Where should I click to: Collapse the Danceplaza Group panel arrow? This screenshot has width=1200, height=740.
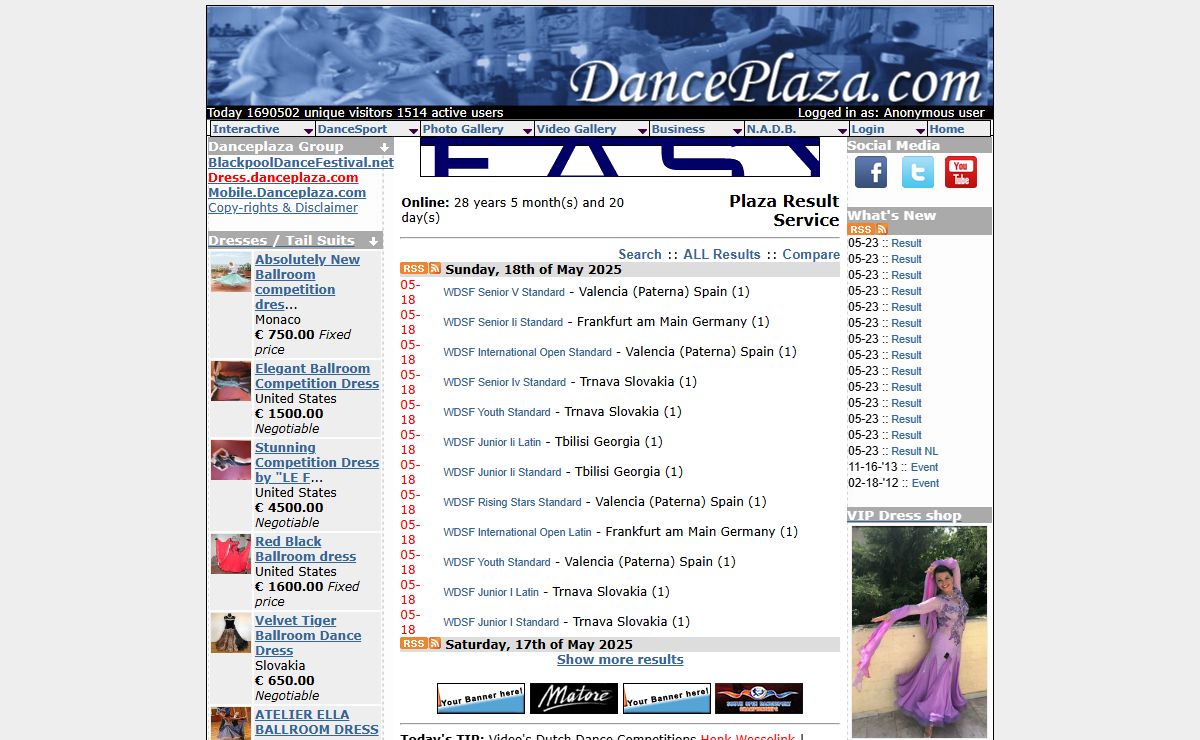(x=384, y=147)
